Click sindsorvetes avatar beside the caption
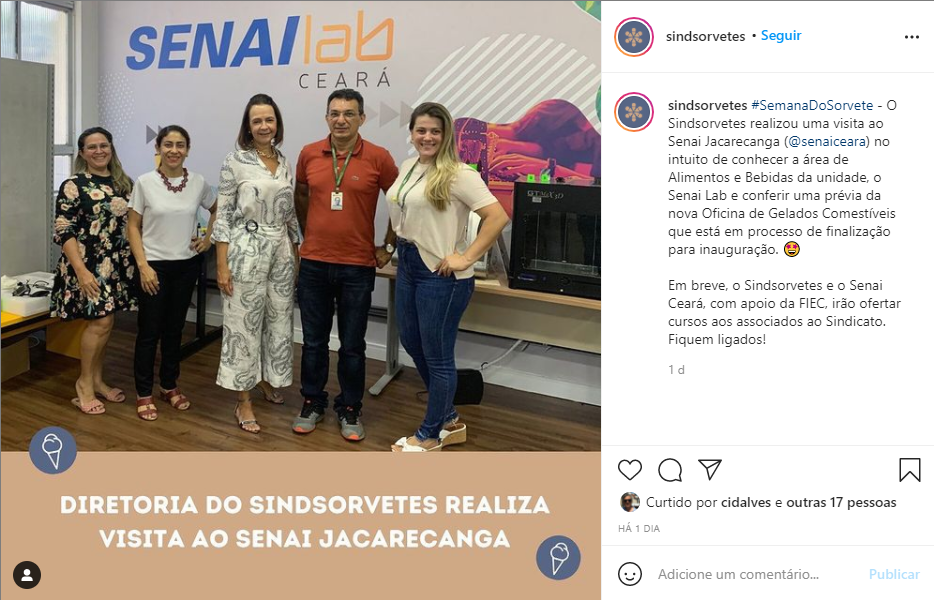The height and width of the screenshot is (600, 934). (634, 112)
